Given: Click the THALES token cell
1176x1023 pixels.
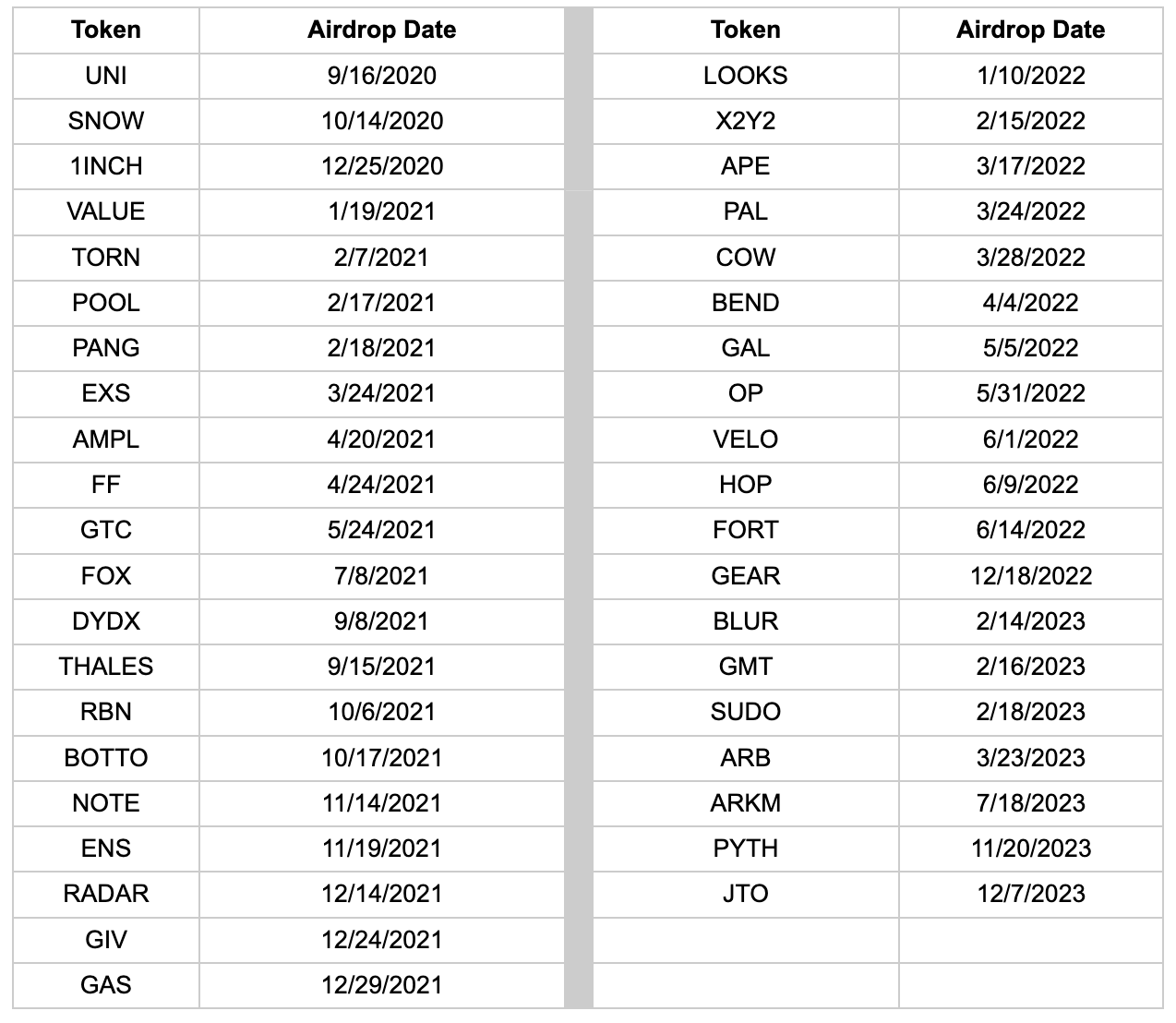Looking at the screenshot, I should pyautogui.click(x=106, y=667).
